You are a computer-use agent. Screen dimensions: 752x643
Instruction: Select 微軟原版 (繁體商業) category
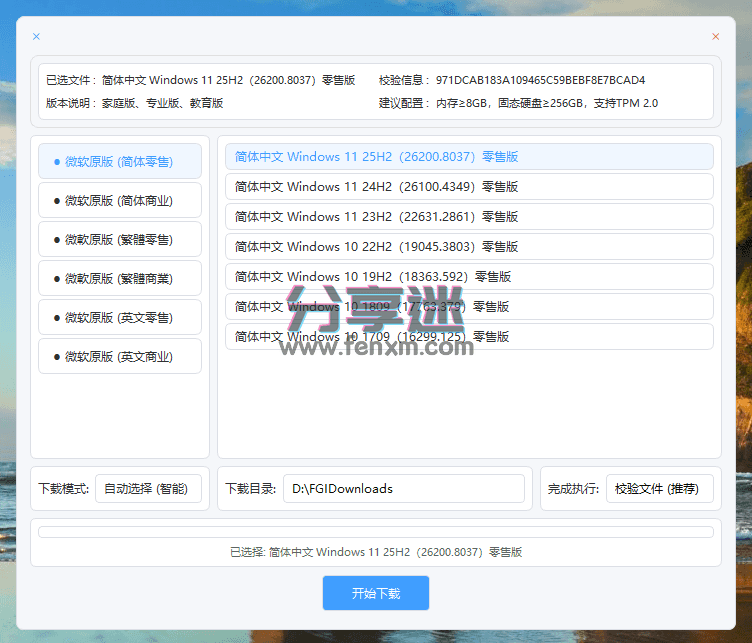point(120,279)
